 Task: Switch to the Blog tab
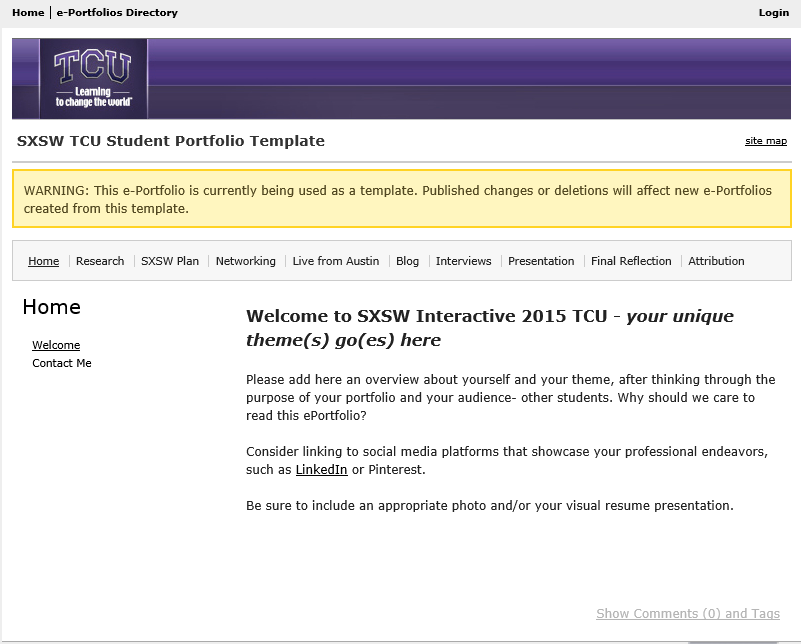407,261
